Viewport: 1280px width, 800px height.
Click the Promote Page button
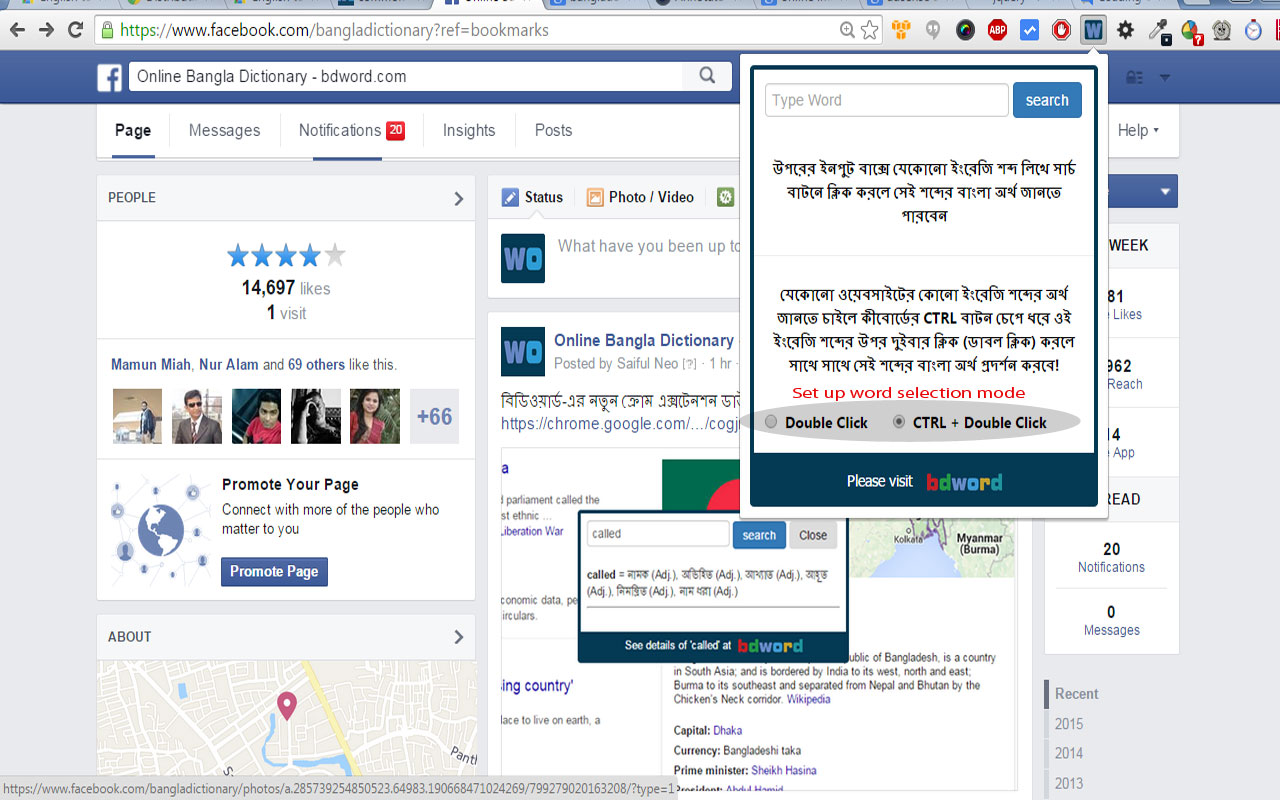(x=274, y=571)
